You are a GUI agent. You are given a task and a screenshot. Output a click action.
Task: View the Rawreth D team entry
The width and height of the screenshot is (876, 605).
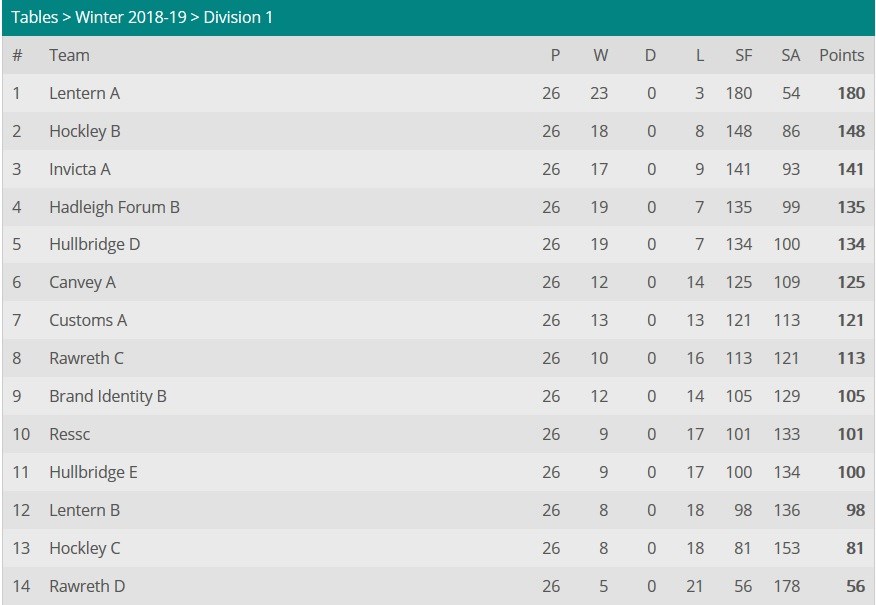click(87, 586)
